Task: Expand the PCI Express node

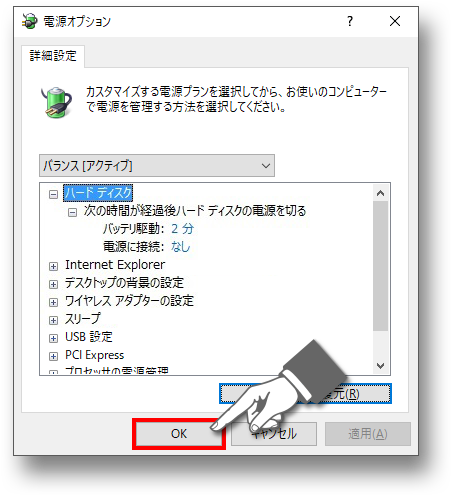Action: coord(53,356)
